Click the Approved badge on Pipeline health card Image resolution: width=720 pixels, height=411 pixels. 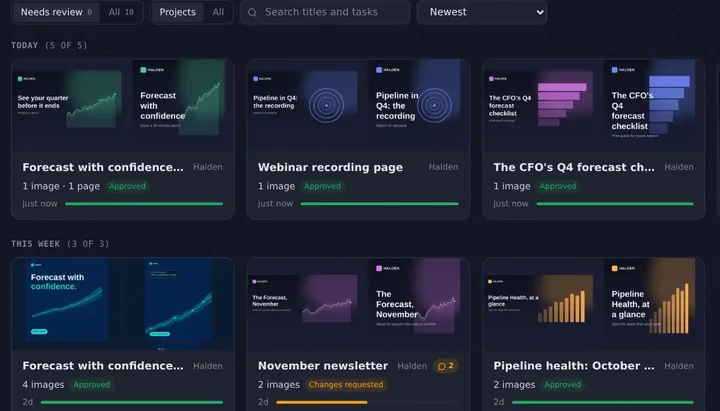(562, 385)
